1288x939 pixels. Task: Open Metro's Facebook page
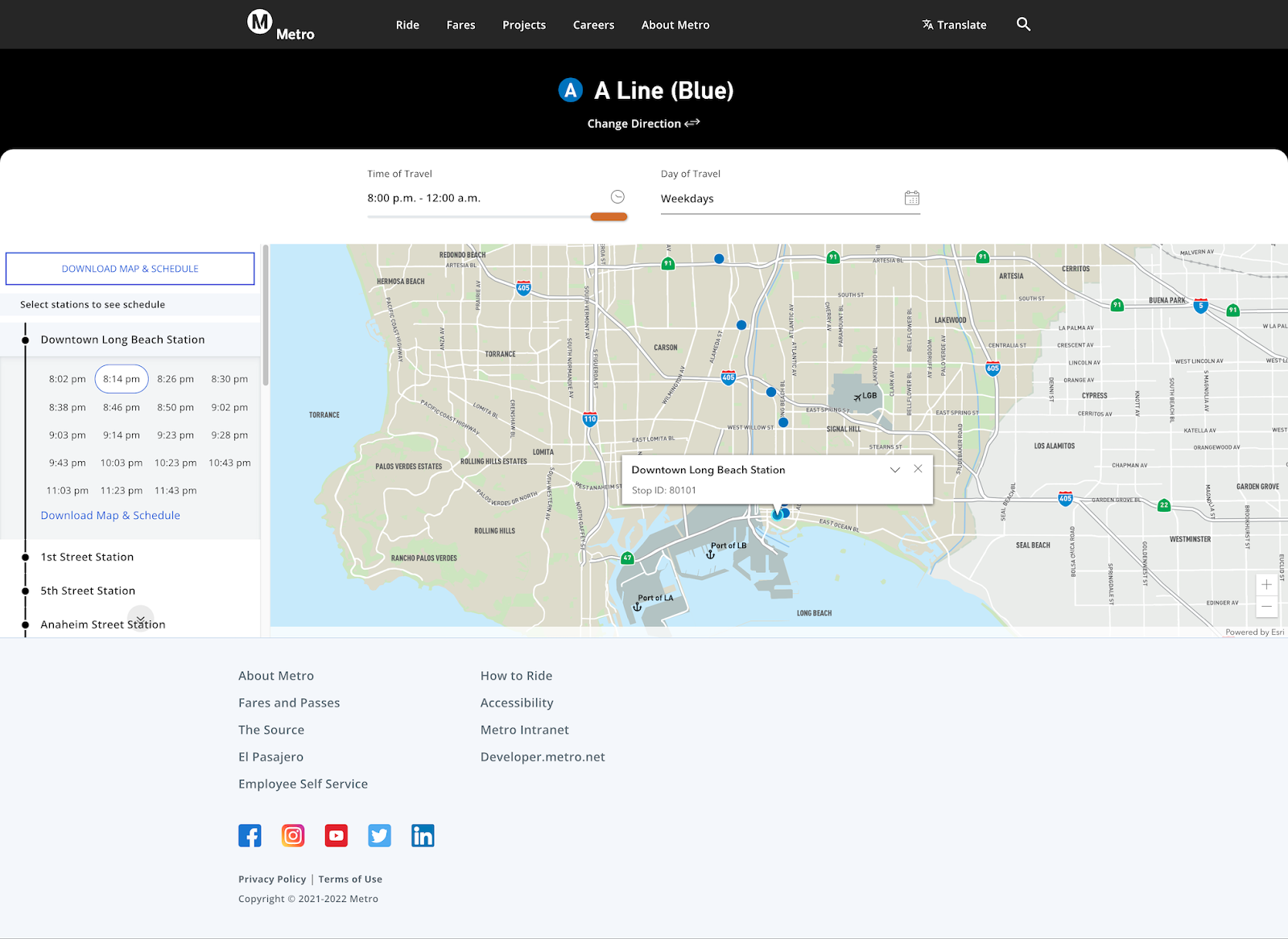point(250,836)
